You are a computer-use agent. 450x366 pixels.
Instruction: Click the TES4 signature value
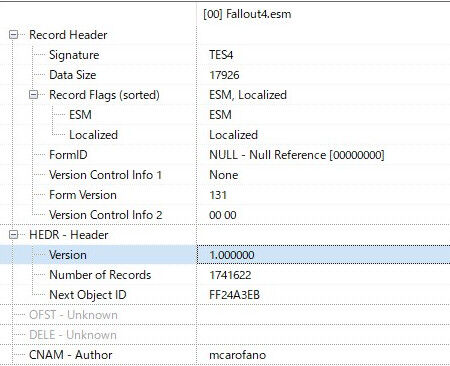[221, 55]
